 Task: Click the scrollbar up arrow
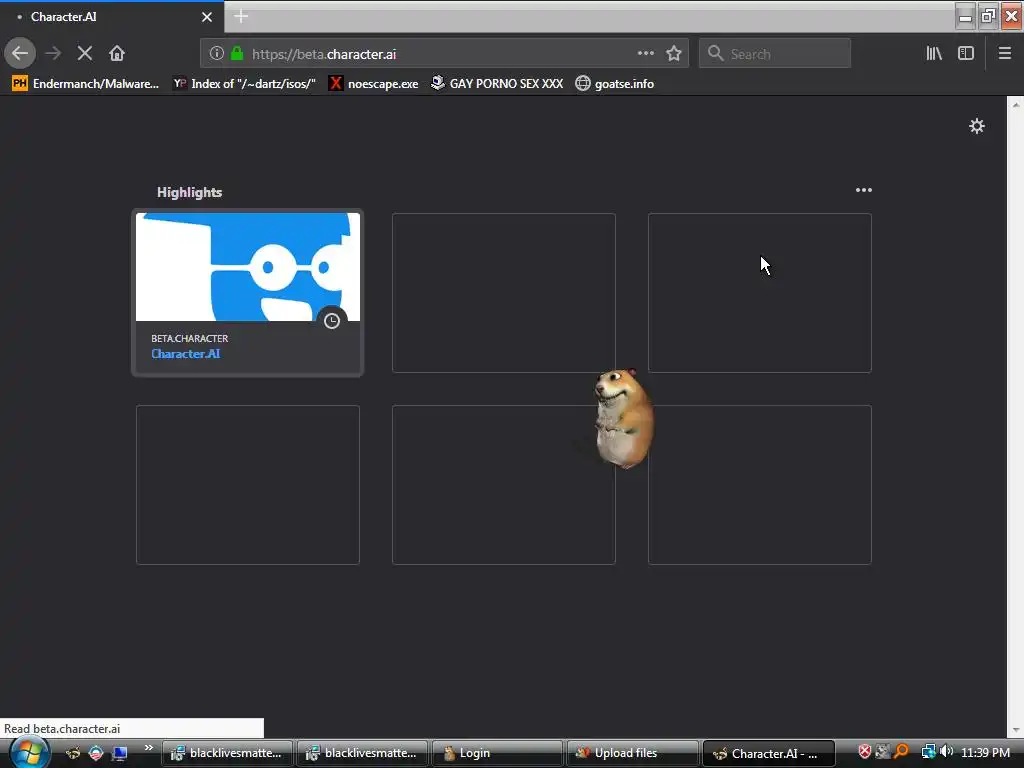(1016, 104)
